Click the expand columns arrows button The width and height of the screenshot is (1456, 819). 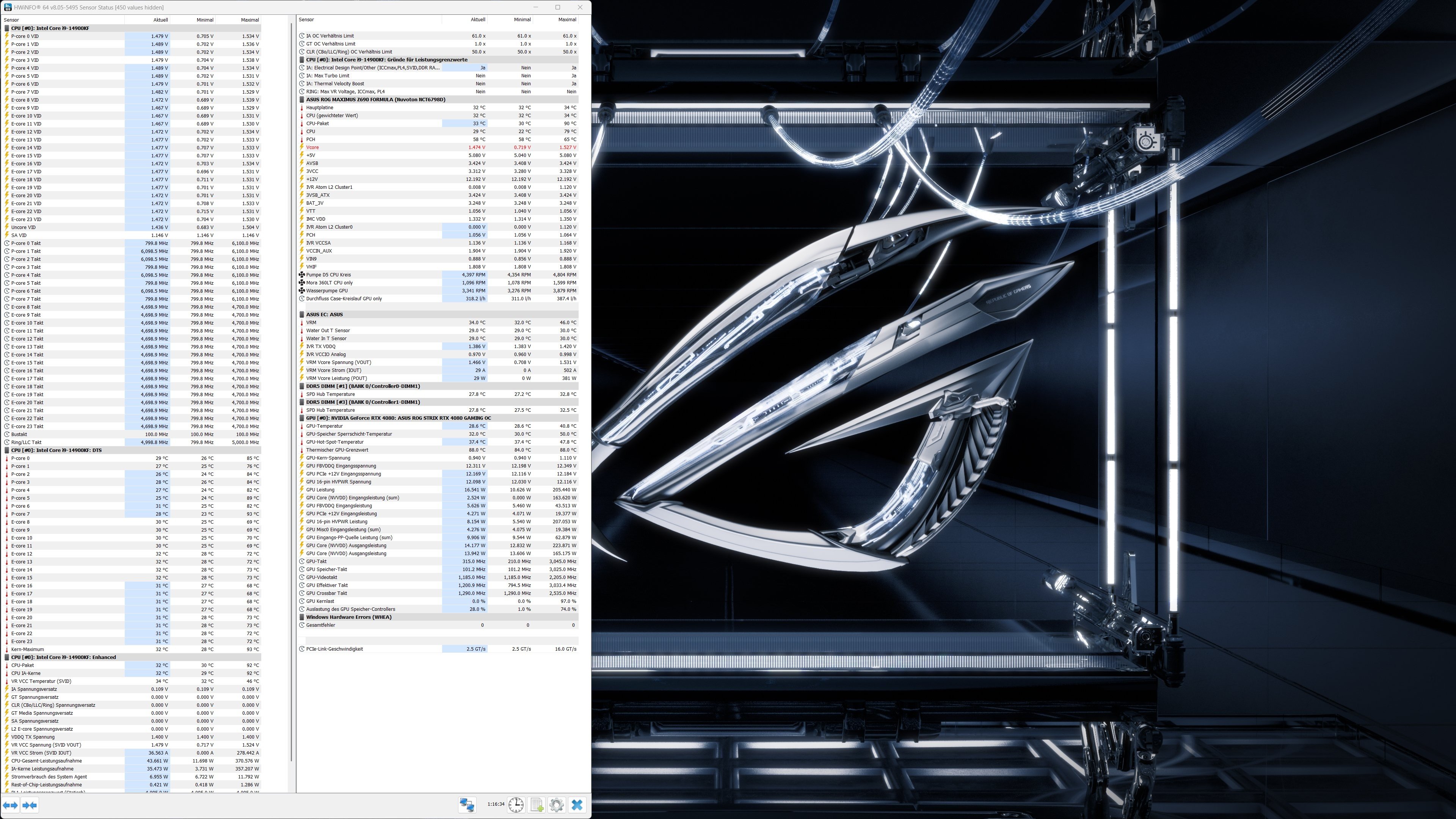[x=10, y=805]
